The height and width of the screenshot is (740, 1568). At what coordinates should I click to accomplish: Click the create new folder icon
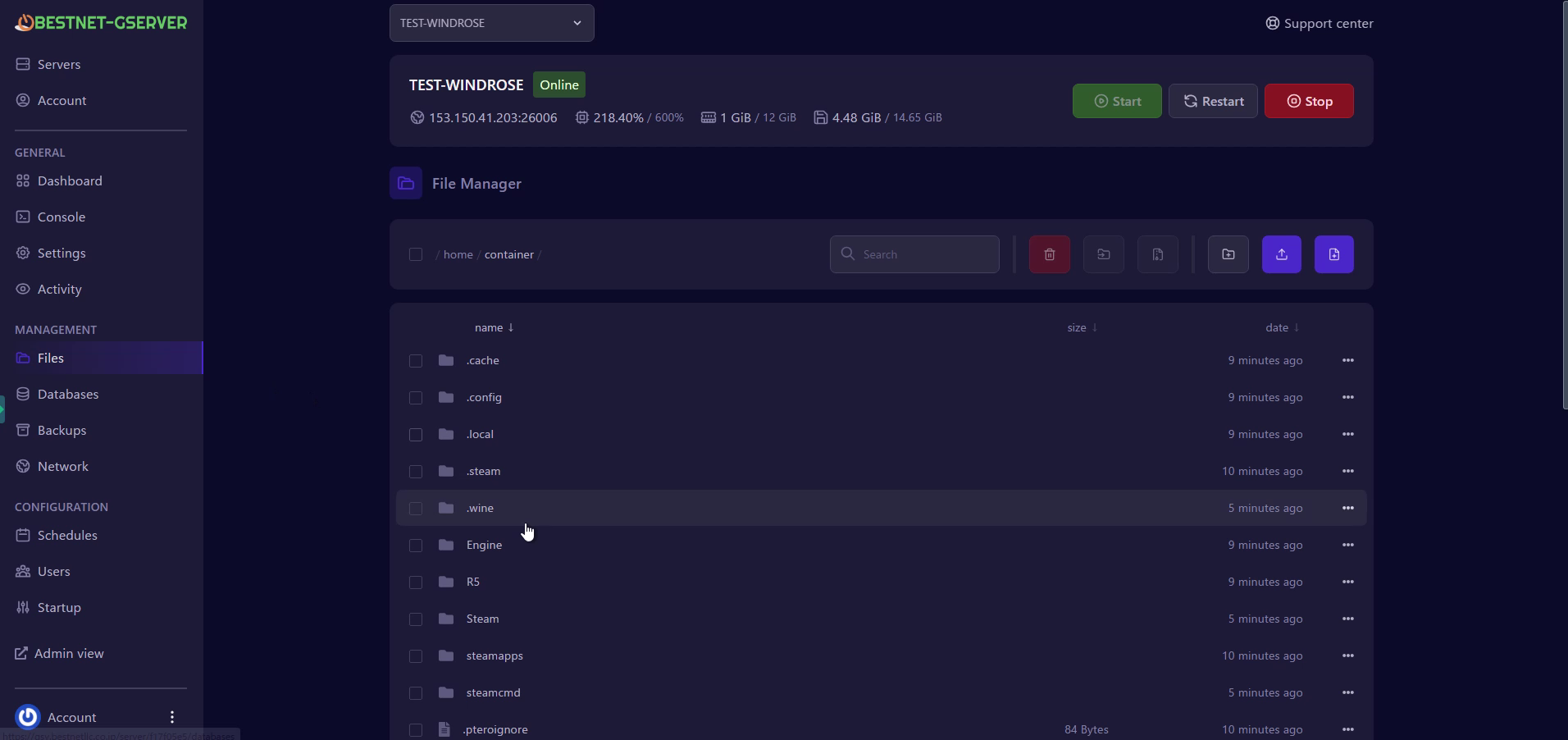click(1228, 254)
